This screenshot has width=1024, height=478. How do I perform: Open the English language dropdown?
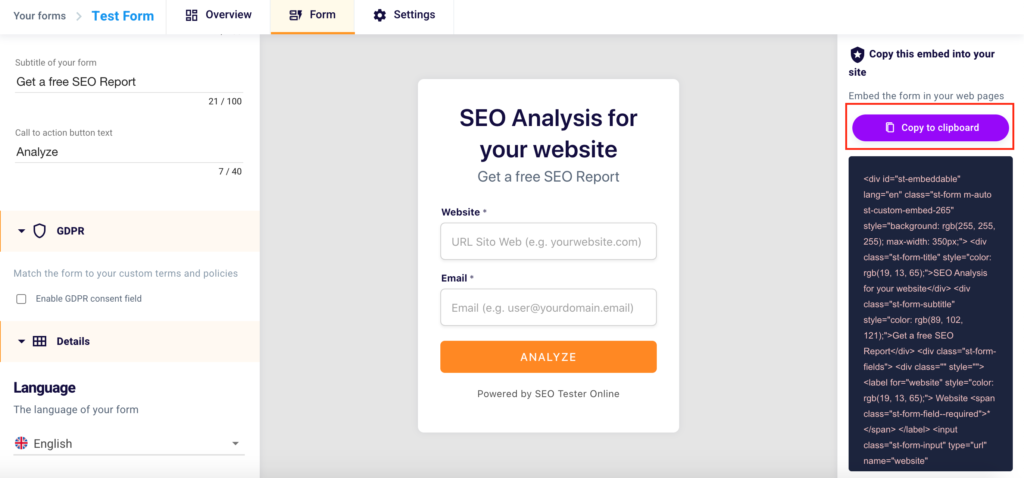pyautogui.click(x=235, y=443)
